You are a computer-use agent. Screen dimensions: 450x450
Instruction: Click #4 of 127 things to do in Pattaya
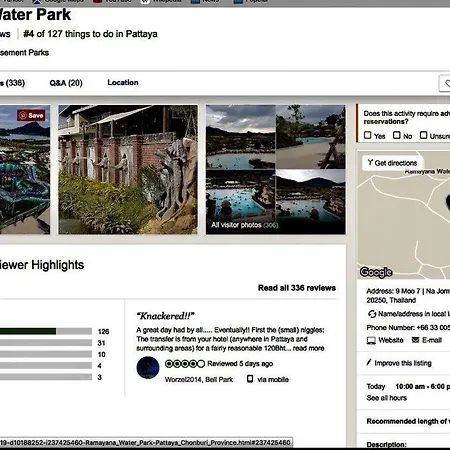[x=90, y=34]
